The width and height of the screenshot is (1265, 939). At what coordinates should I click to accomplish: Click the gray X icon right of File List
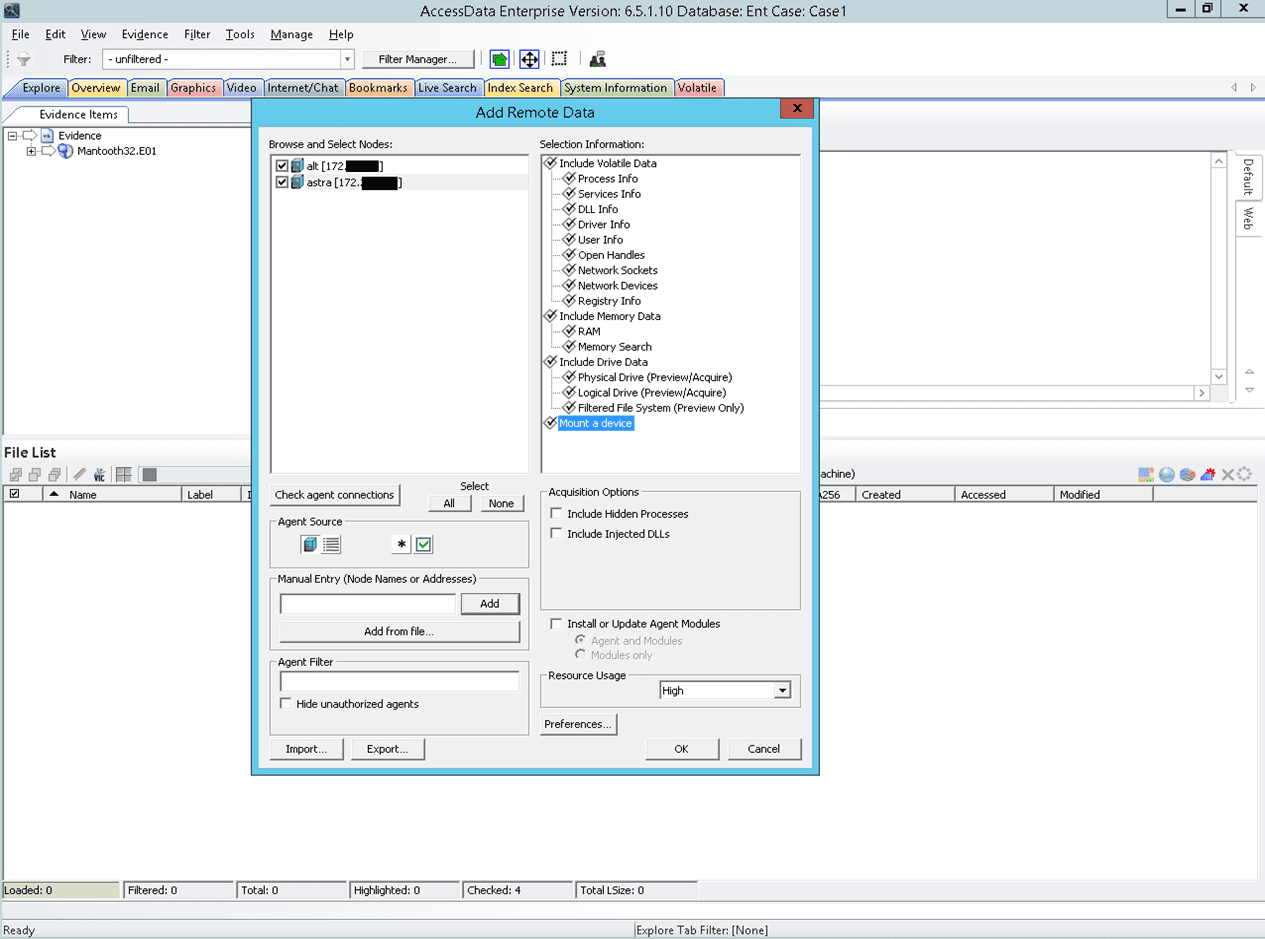[1227, 475]
